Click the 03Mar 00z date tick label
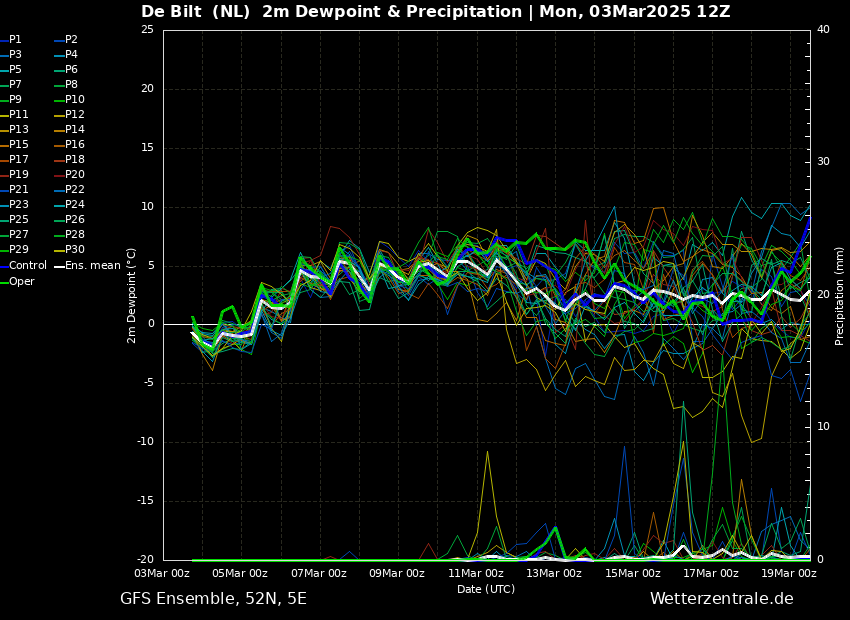 162,573
